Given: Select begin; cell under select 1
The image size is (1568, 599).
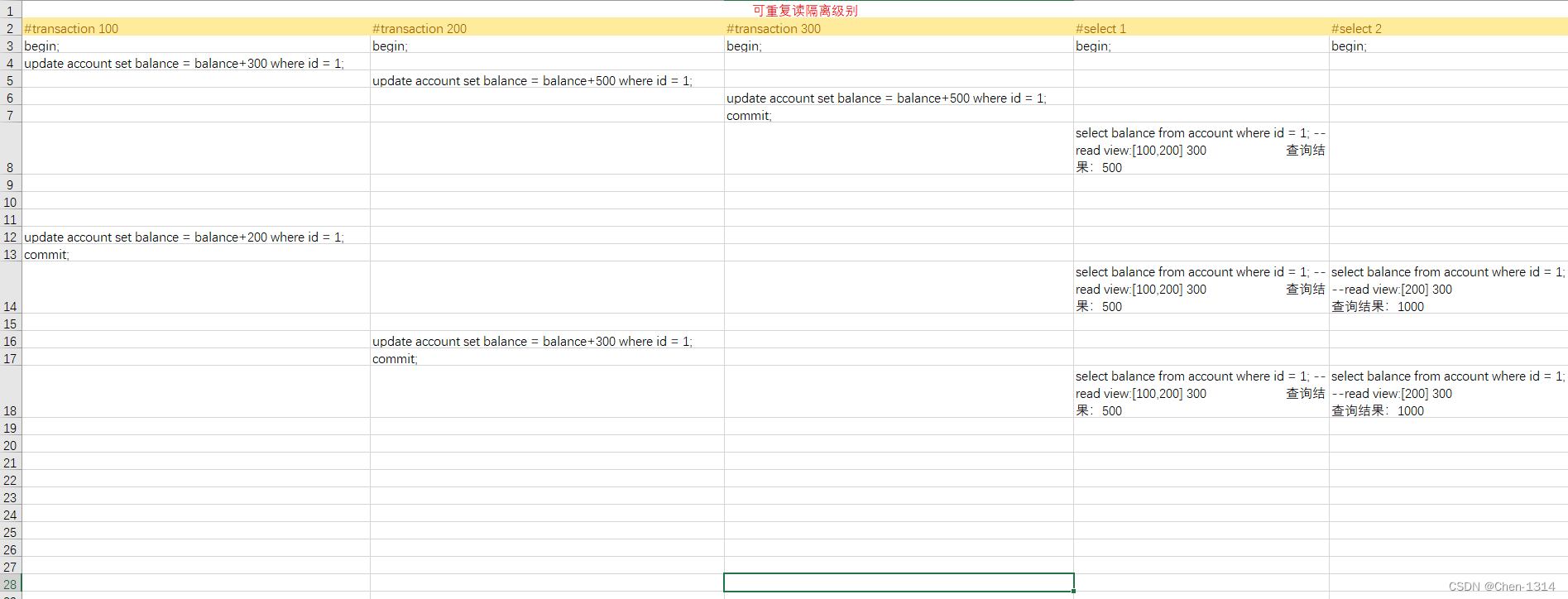Looking at the screenshot, I should [1201, 45].
